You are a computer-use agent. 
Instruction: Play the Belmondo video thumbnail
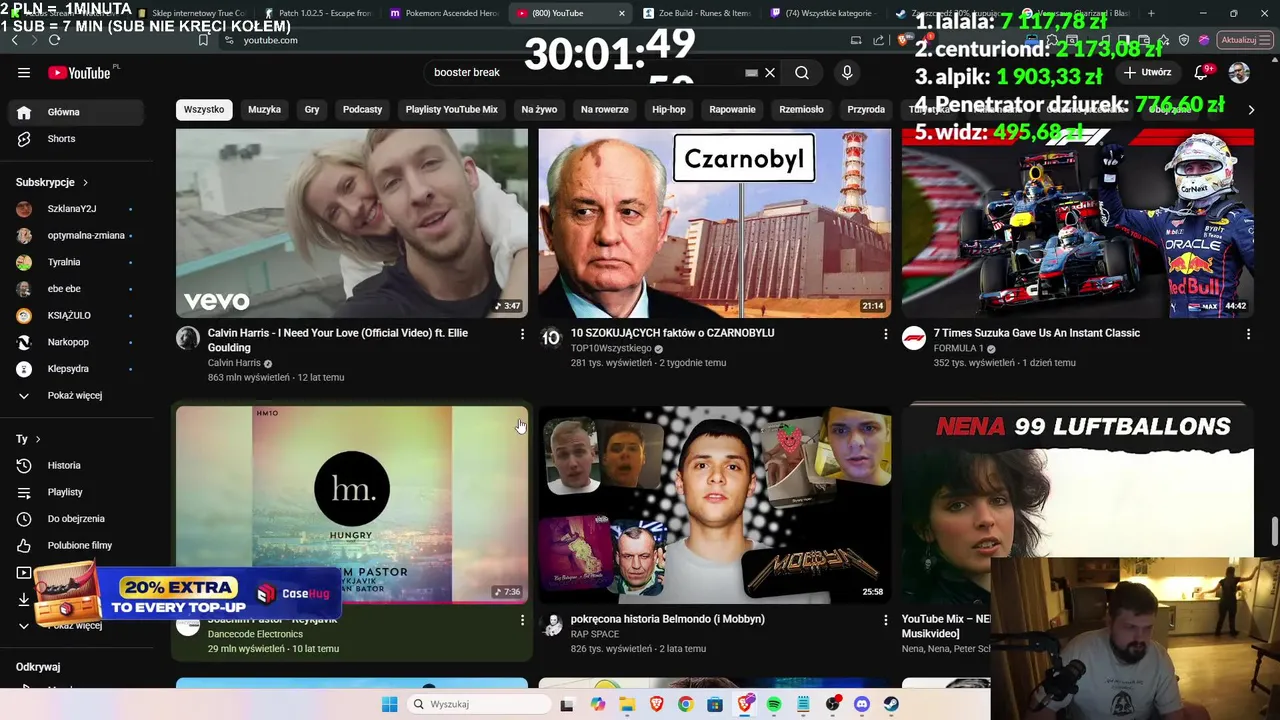pyautogui.click(x=715, y=504)
